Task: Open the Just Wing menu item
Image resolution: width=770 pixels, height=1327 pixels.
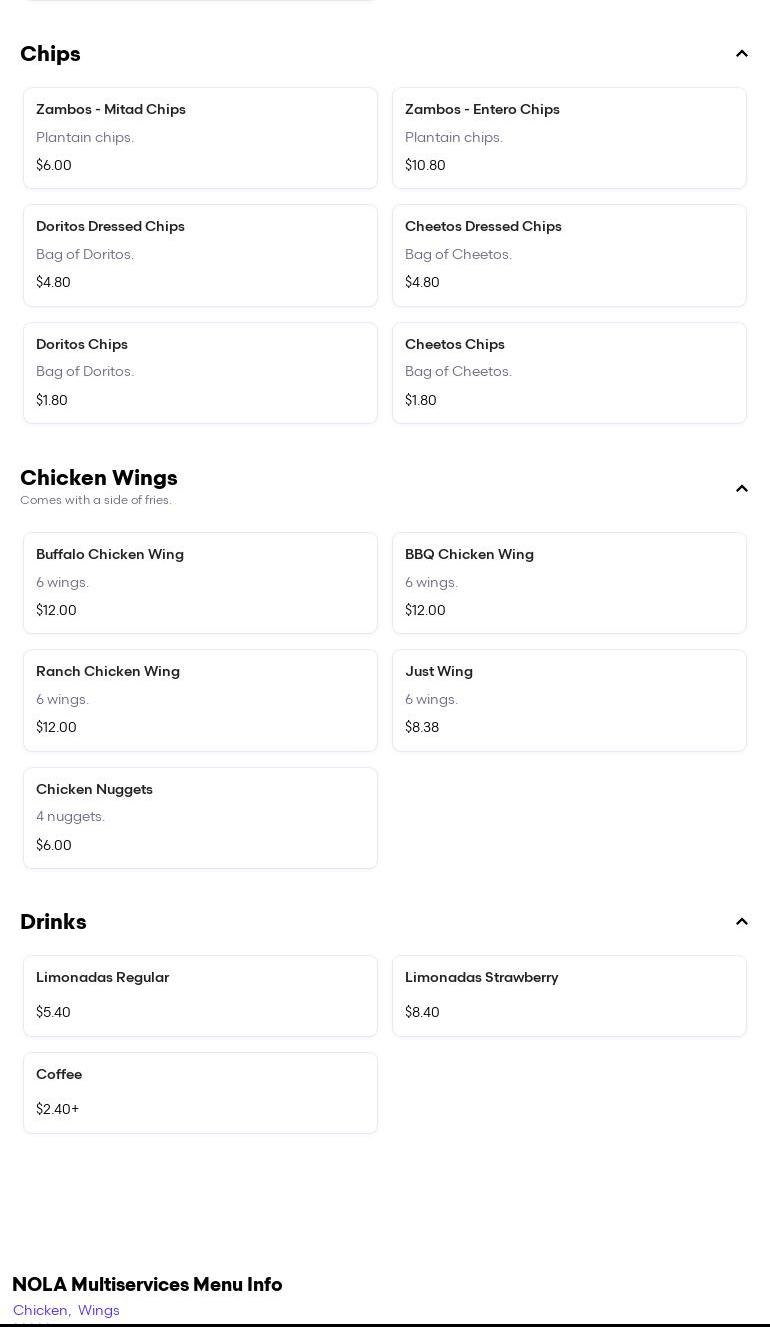Action: pyautogui.click(x=569, y=700)
